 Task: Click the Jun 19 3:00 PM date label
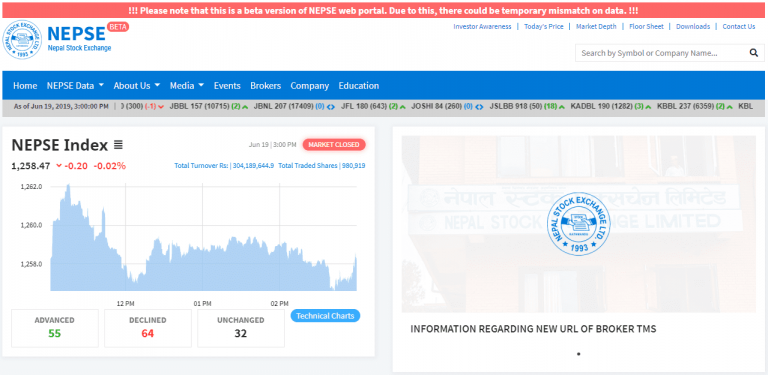(272, 144)
